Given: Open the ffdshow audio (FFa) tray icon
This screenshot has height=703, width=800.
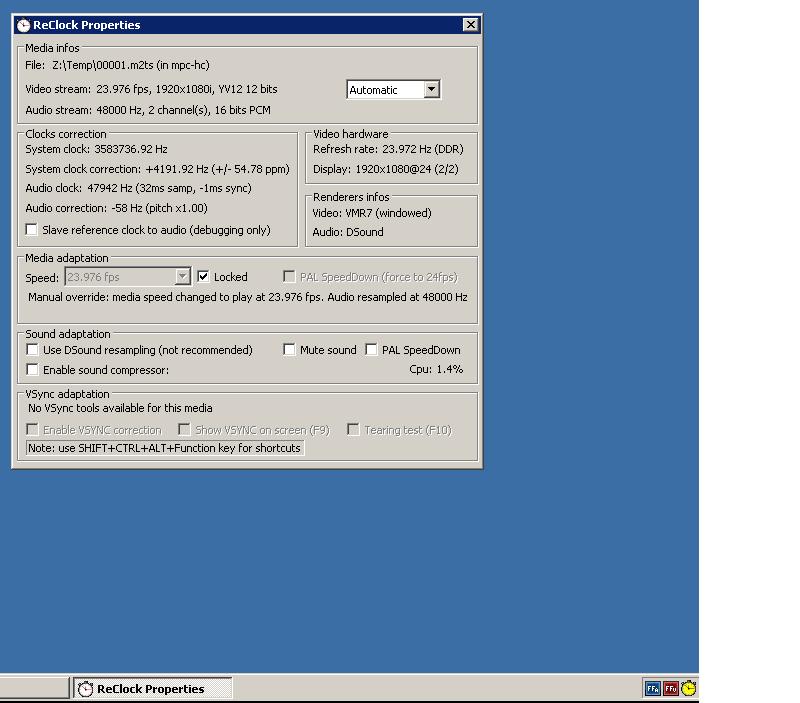Looking at the screenshot, I should (652, 689).
